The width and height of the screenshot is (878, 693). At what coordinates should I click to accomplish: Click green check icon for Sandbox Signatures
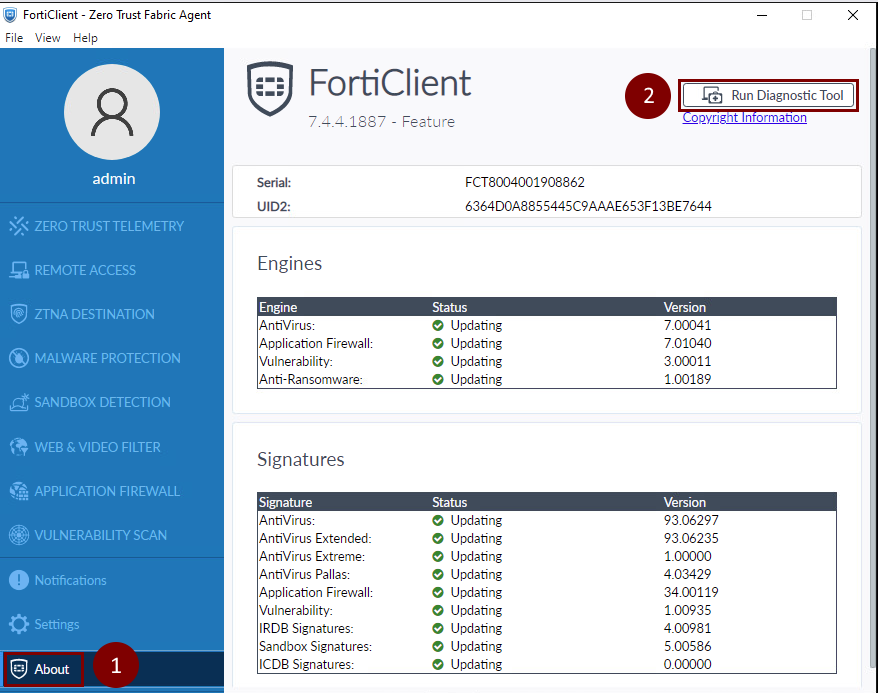(438, 646)
